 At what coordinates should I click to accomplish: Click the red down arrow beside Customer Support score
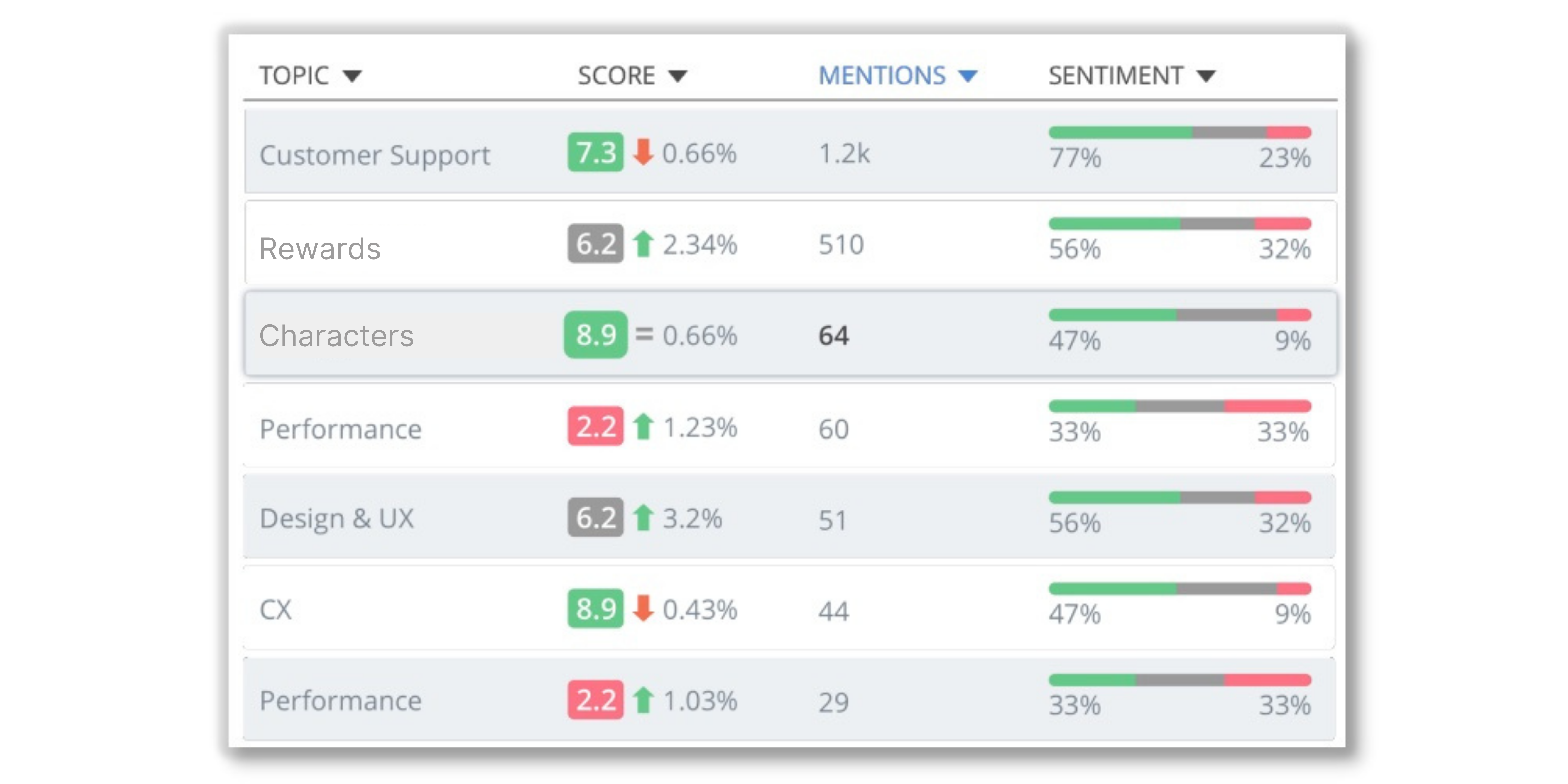tap(643, 152)
